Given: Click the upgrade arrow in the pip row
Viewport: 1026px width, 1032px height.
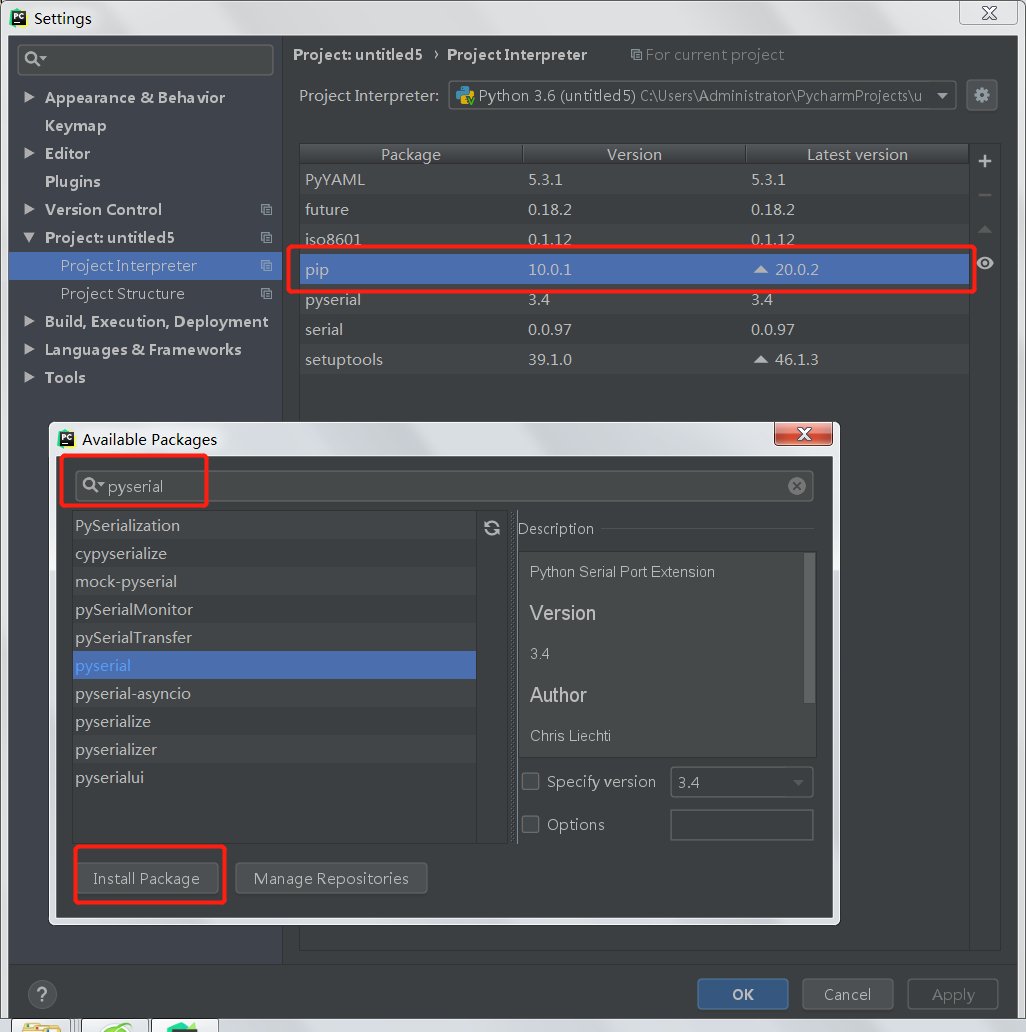Looking at the screenshot, I should click(x=761, y=269).
